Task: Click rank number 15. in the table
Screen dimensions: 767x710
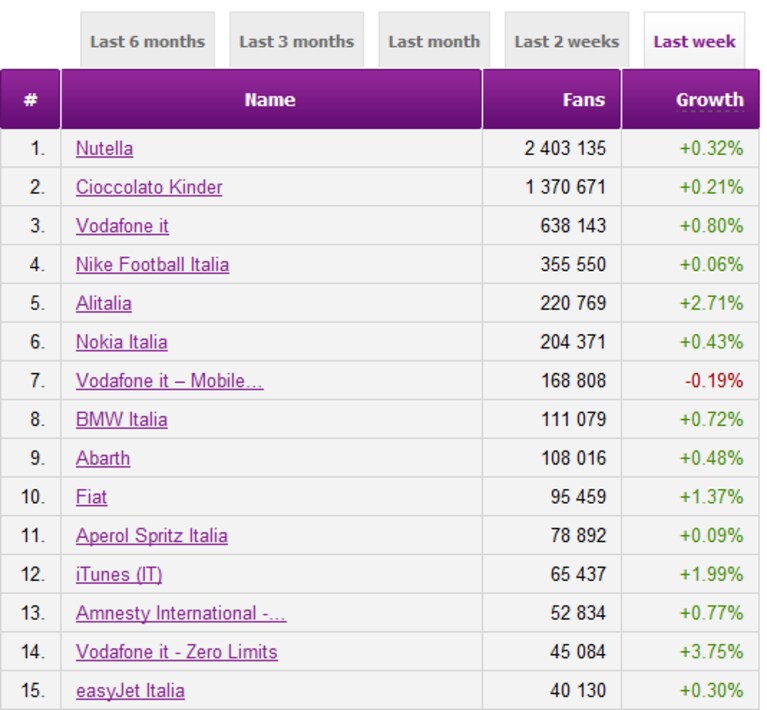Action: point(33,690)
